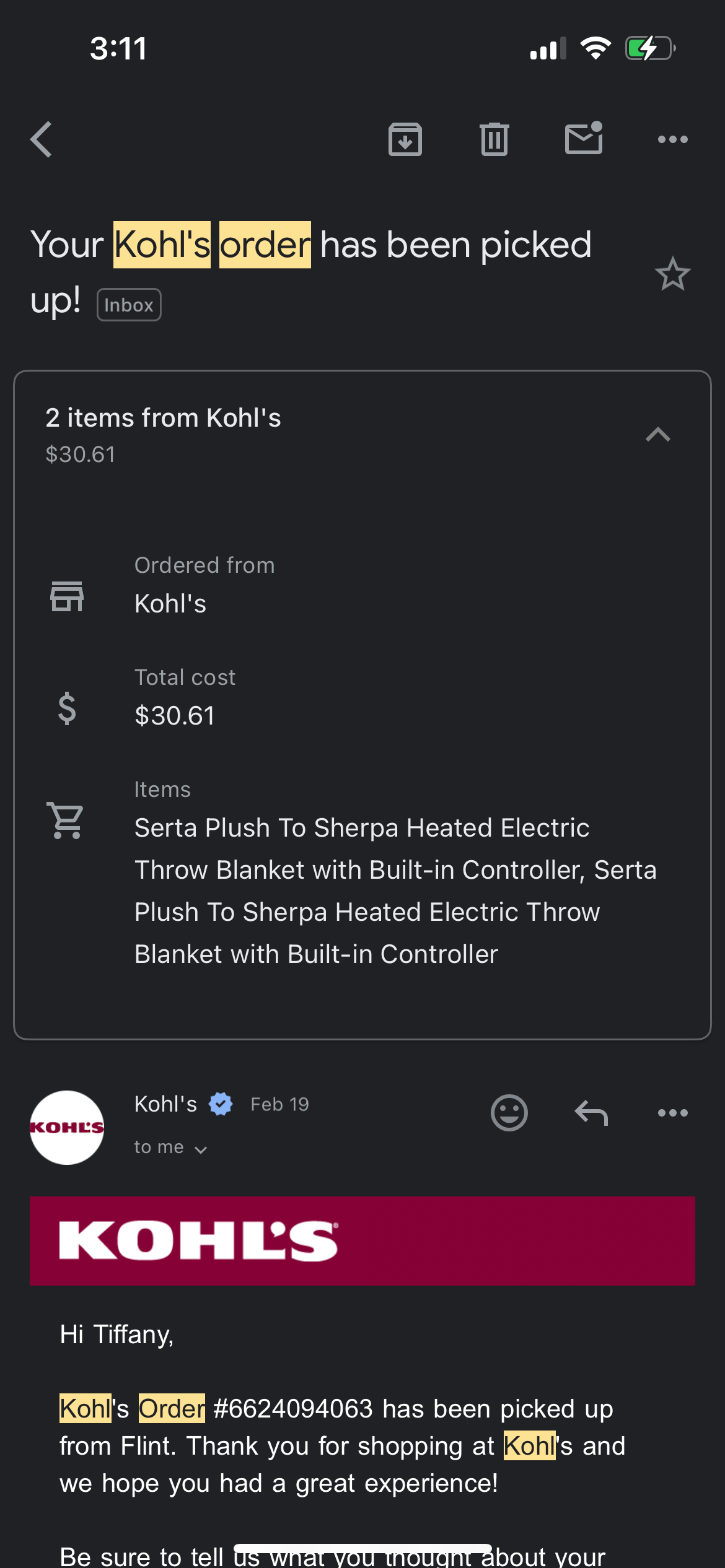Image resolution: width=725 pixels, height=1568 pixels.
Task: Tap the sender name Kohl's
Action: (x=165, y=1104)
